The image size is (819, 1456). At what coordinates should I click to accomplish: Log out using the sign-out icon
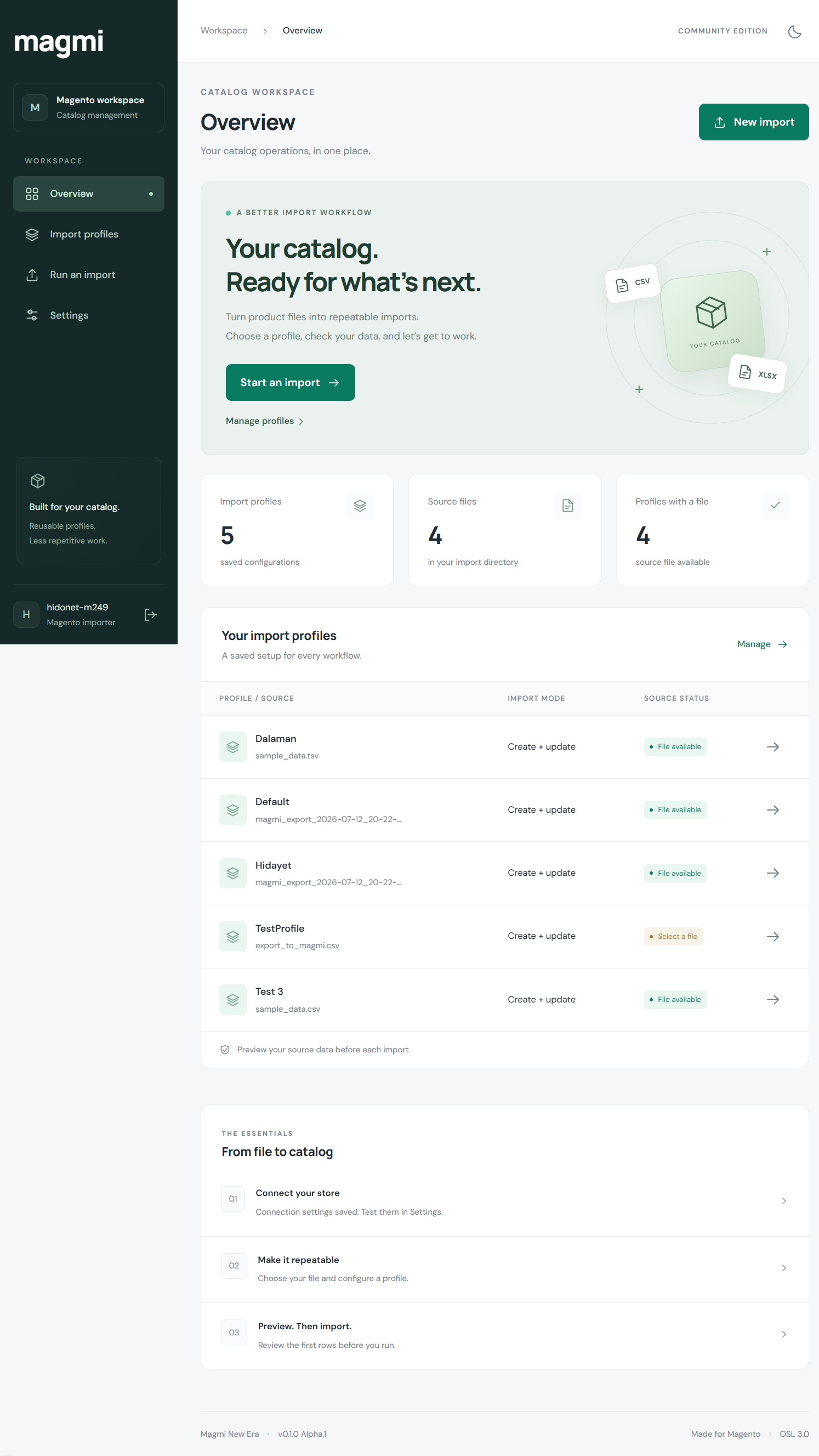click(150, 614)
